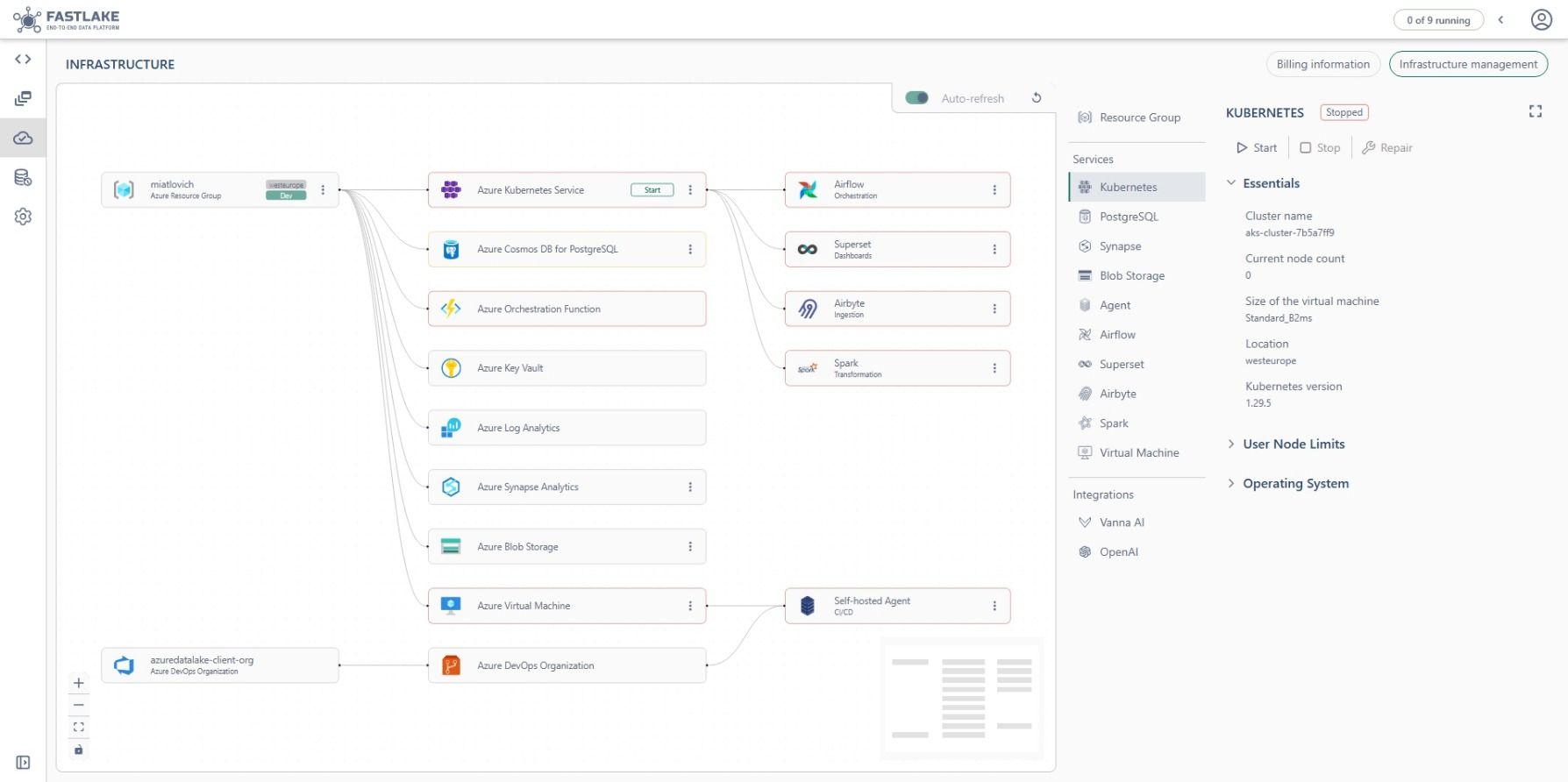
Task: Click the cluster name aks-cluster-7b5a7ff9
Action: pyautogui.click(x=1289, y=233)
